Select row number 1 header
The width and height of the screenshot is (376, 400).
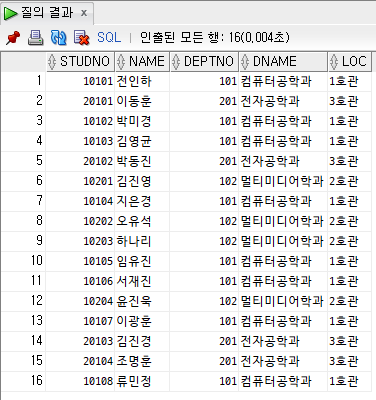(23, 81)
